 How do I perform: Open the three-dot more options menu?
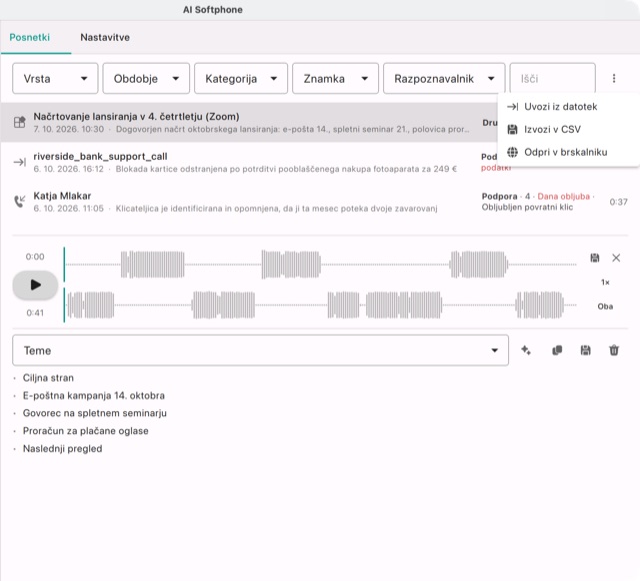click(614, 78)
